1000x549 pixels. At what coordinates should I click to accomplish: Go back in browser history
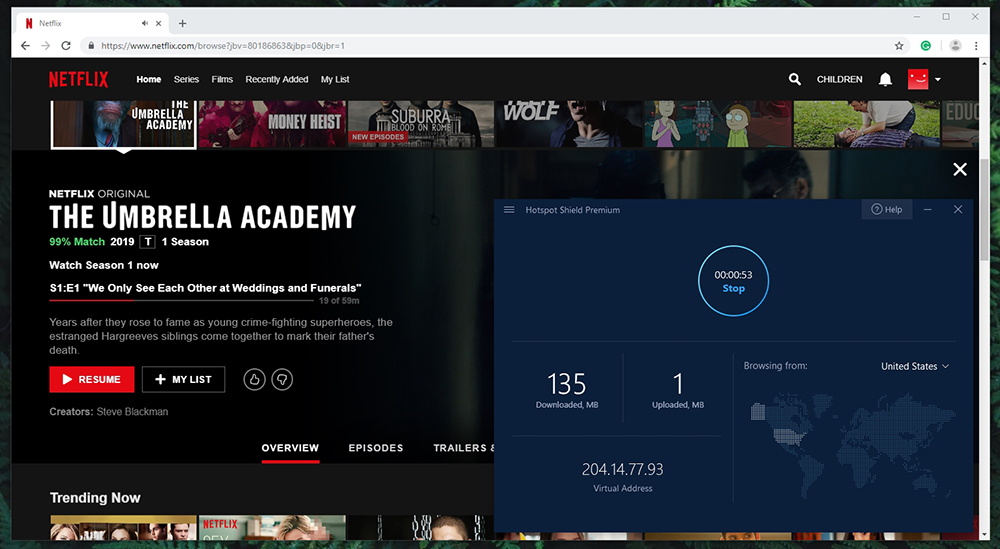pyautogui.click(x=25, y=45)
